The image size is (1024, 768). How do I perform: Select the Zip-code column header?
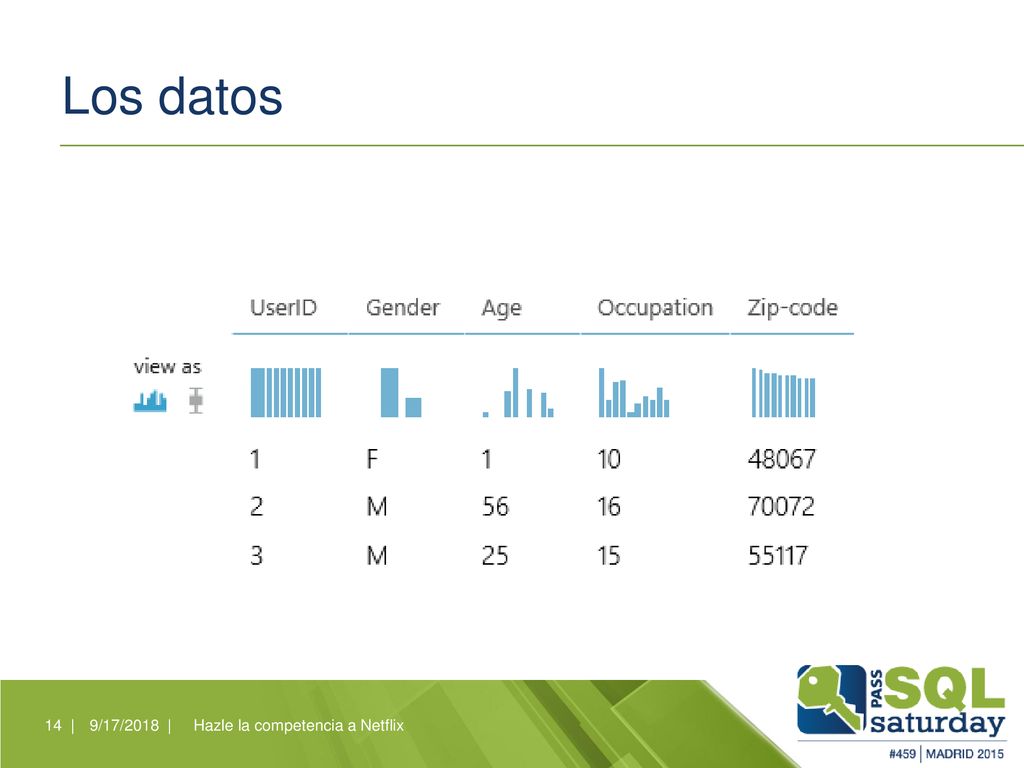point(792,308)
